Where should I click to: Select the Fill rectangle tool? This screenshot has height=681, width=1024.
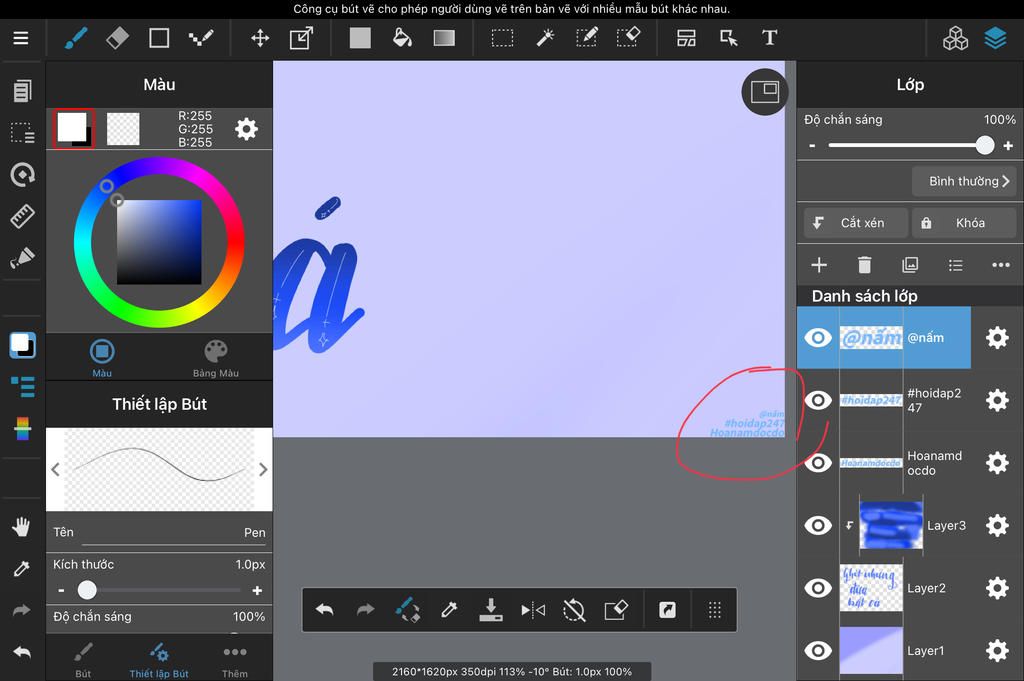(x=360, y=38)
